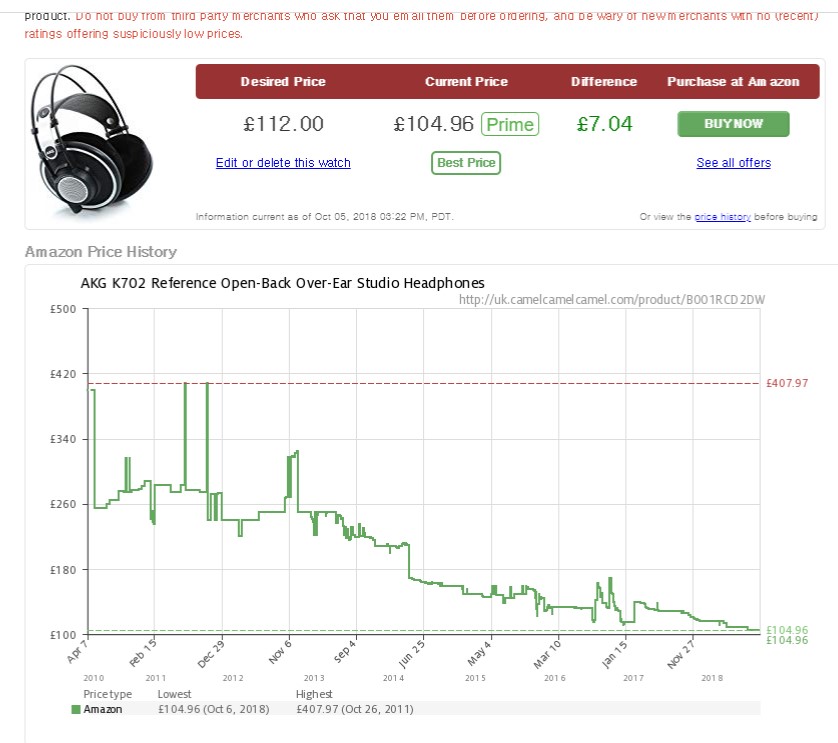The height and width of the screenshot is (743, 838).
Task: Click the £260 y-axis label
Action: click(x=63, y=505)
